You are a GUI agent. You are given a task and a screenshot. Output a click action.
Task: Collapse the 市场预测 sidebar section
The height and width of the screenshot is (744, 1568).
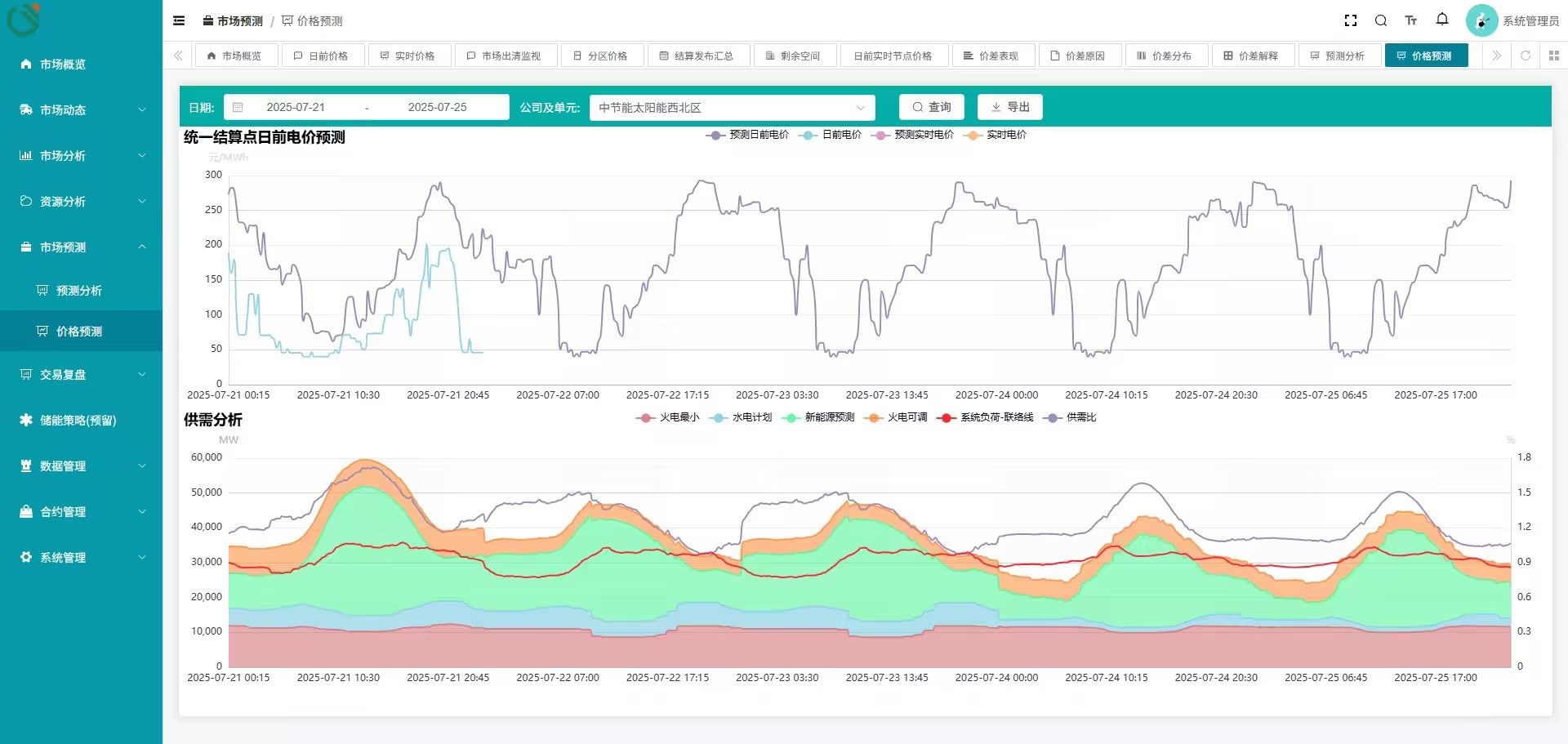(82, 247)
